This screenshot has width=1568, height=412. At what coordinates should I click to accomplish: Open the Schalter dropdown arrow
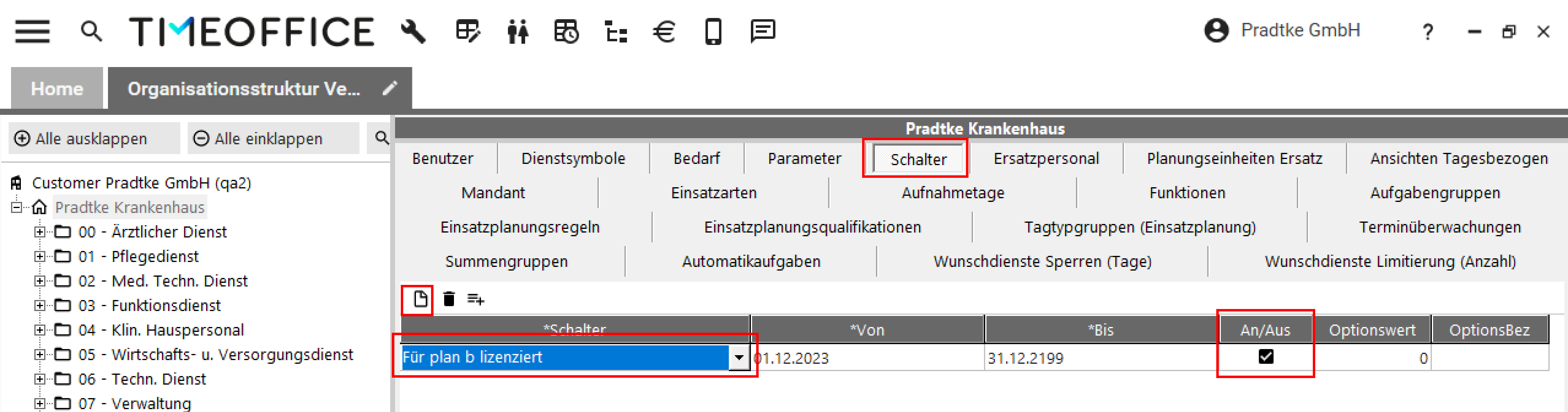[x=738, y=357]
